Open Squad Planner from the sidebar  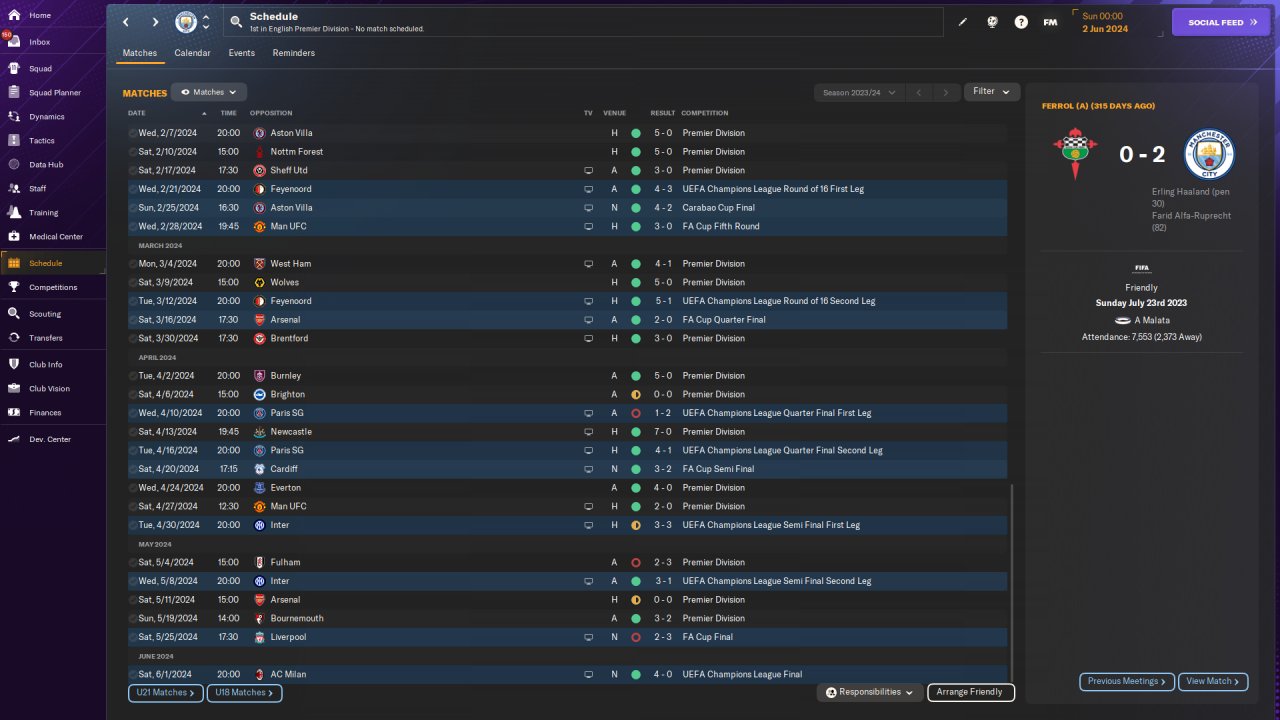55,93
